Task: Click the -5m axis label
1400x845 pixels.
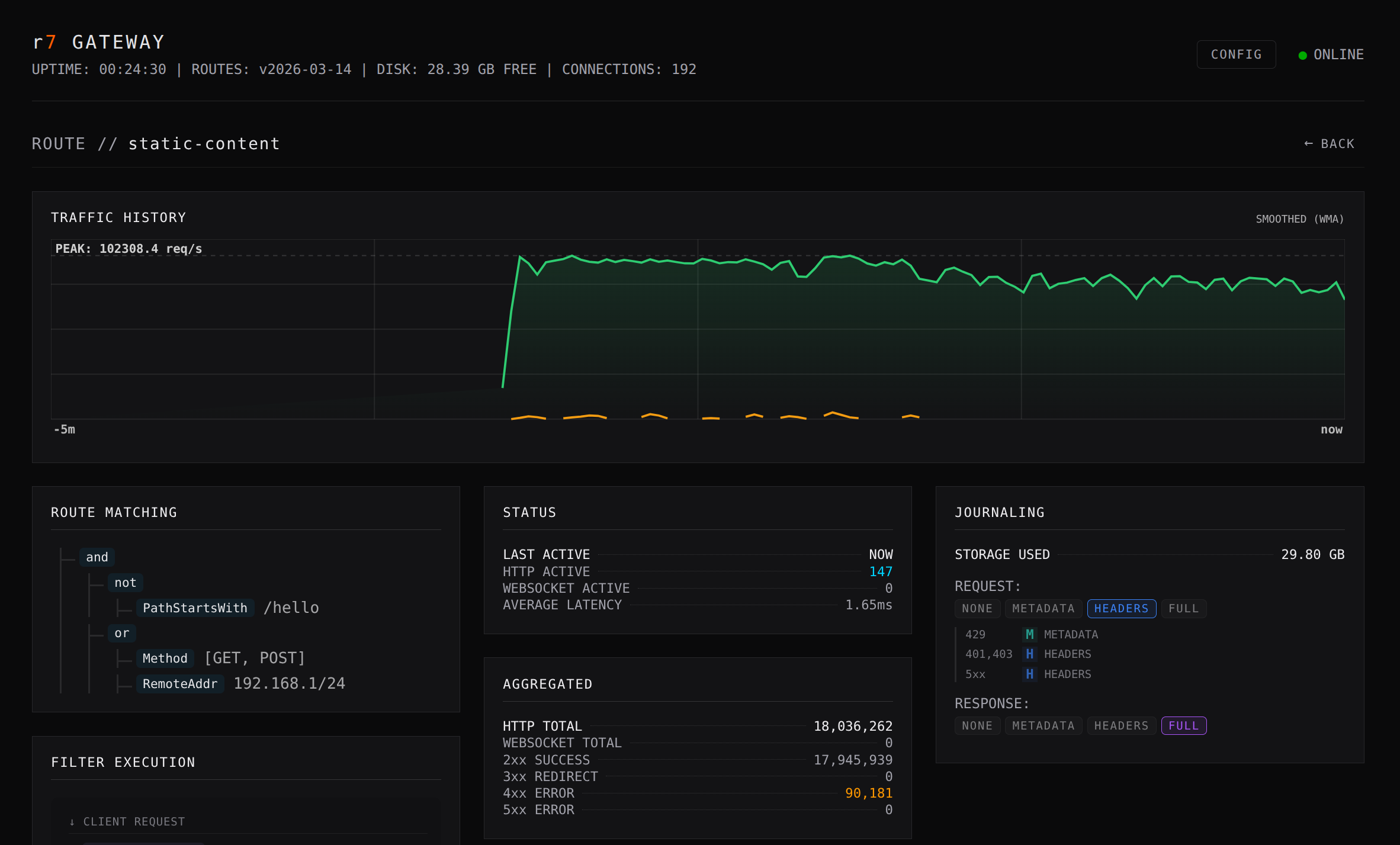Action: [x=65, y=429]
